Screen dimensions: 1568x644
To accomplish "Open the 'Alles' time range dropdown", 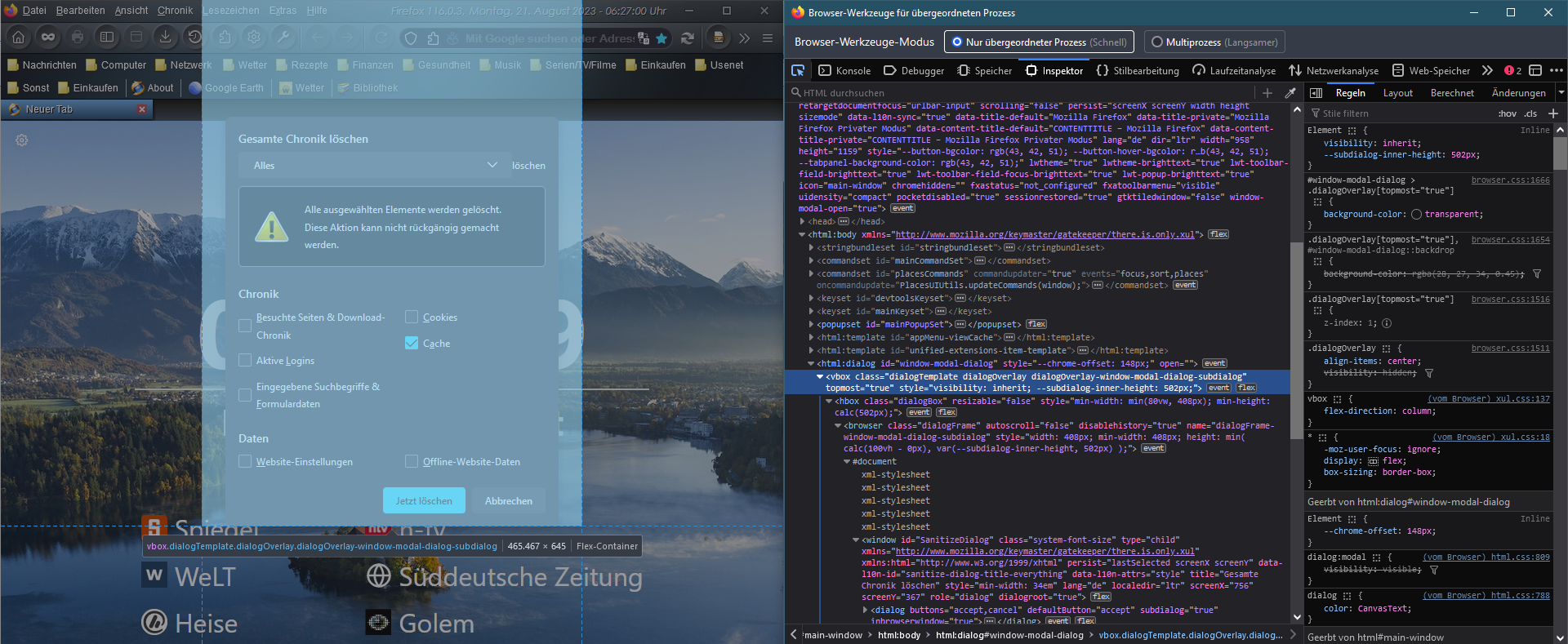I will (374, 166).
